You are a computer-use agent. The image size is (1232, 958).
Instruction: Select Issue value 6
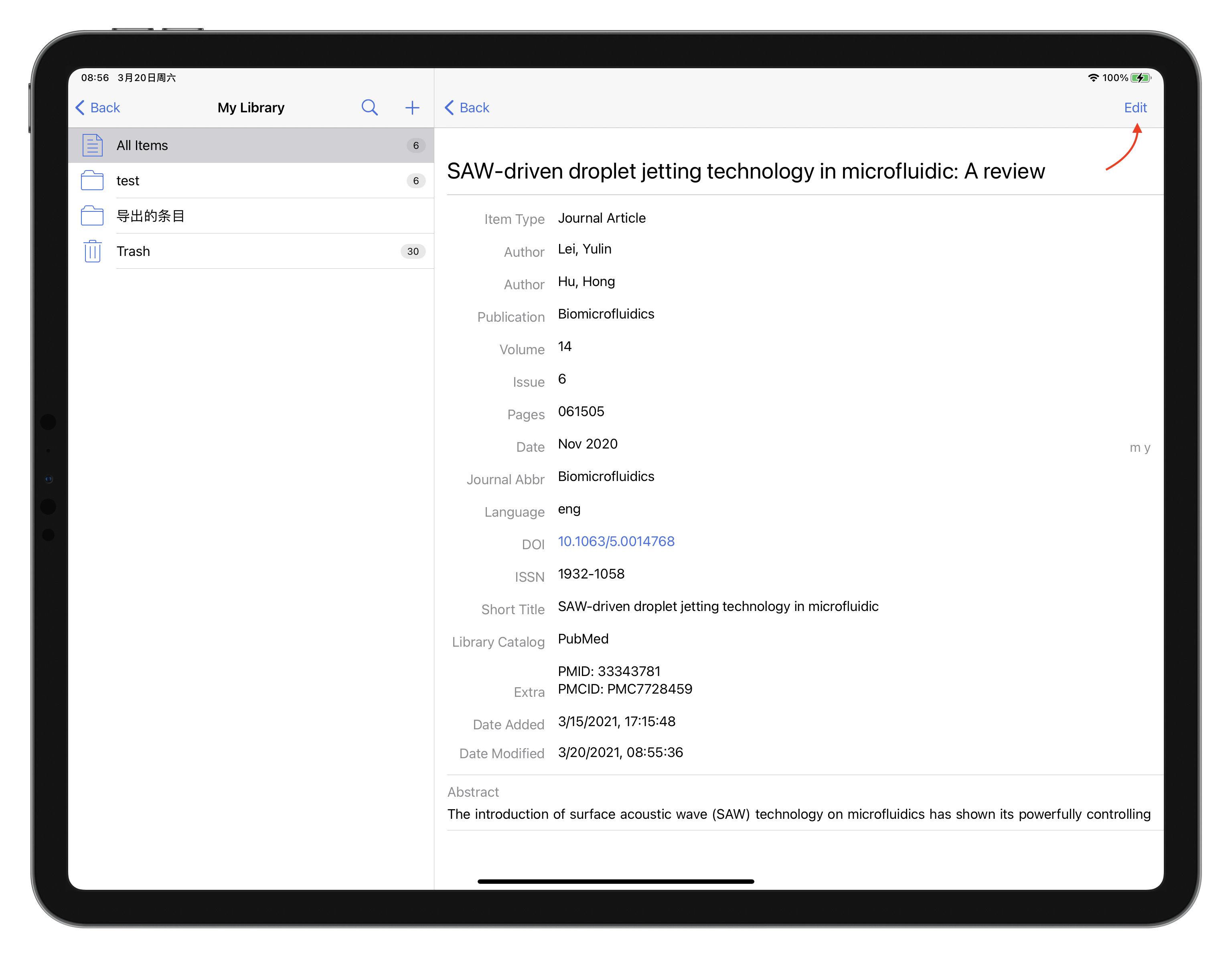562,379
